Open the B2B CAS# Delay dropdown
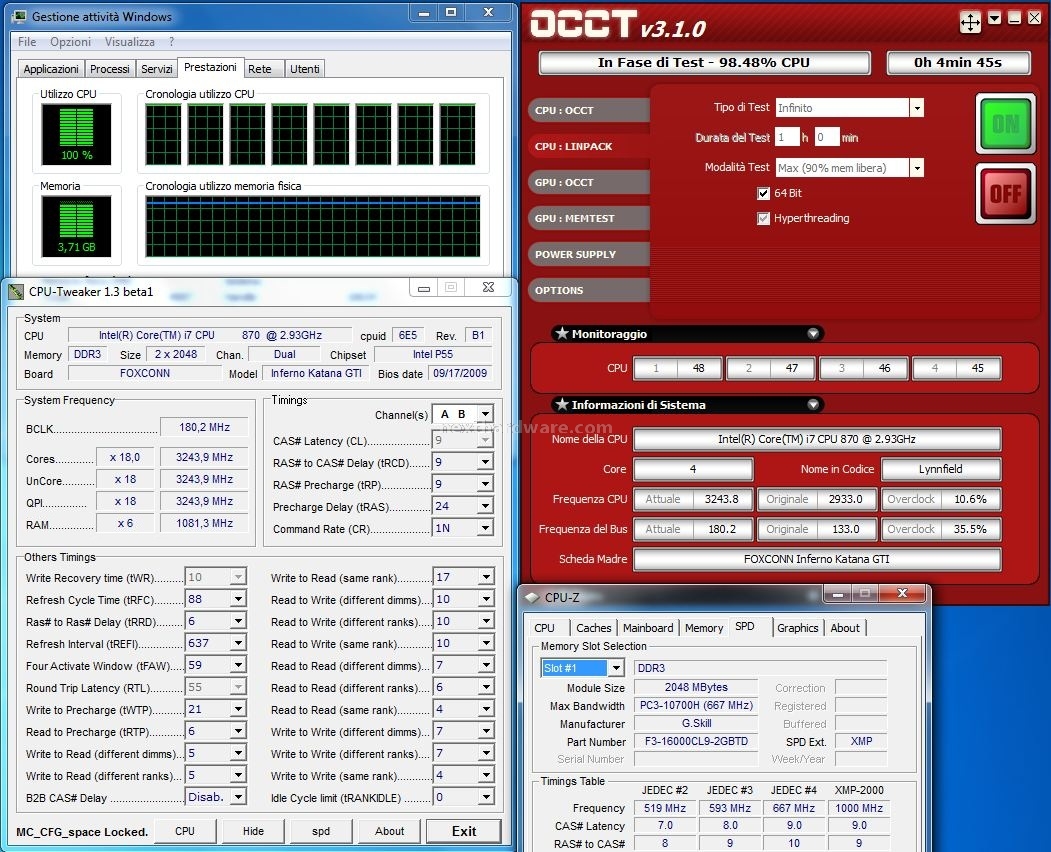This screenshot has width=1051, height=852. pyautogui.click(x=238, y=797)
